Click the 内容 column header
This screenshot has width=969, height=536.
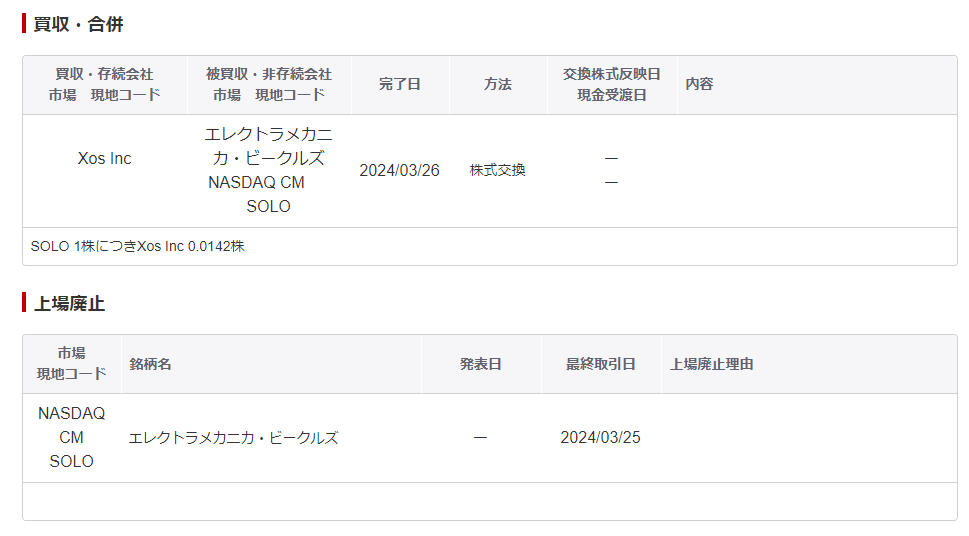click(699, 84)
